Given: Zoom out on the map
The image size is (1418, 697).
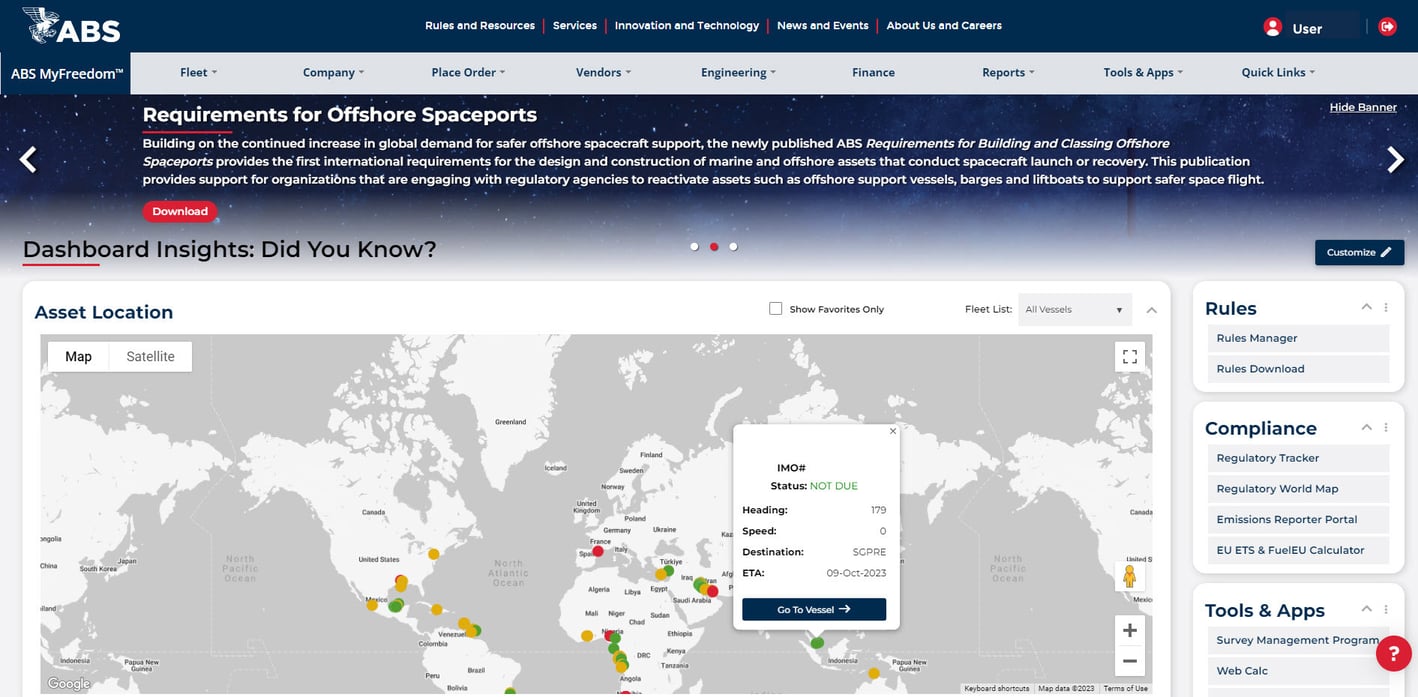Looking at the screenshot, I should 1130,661.
